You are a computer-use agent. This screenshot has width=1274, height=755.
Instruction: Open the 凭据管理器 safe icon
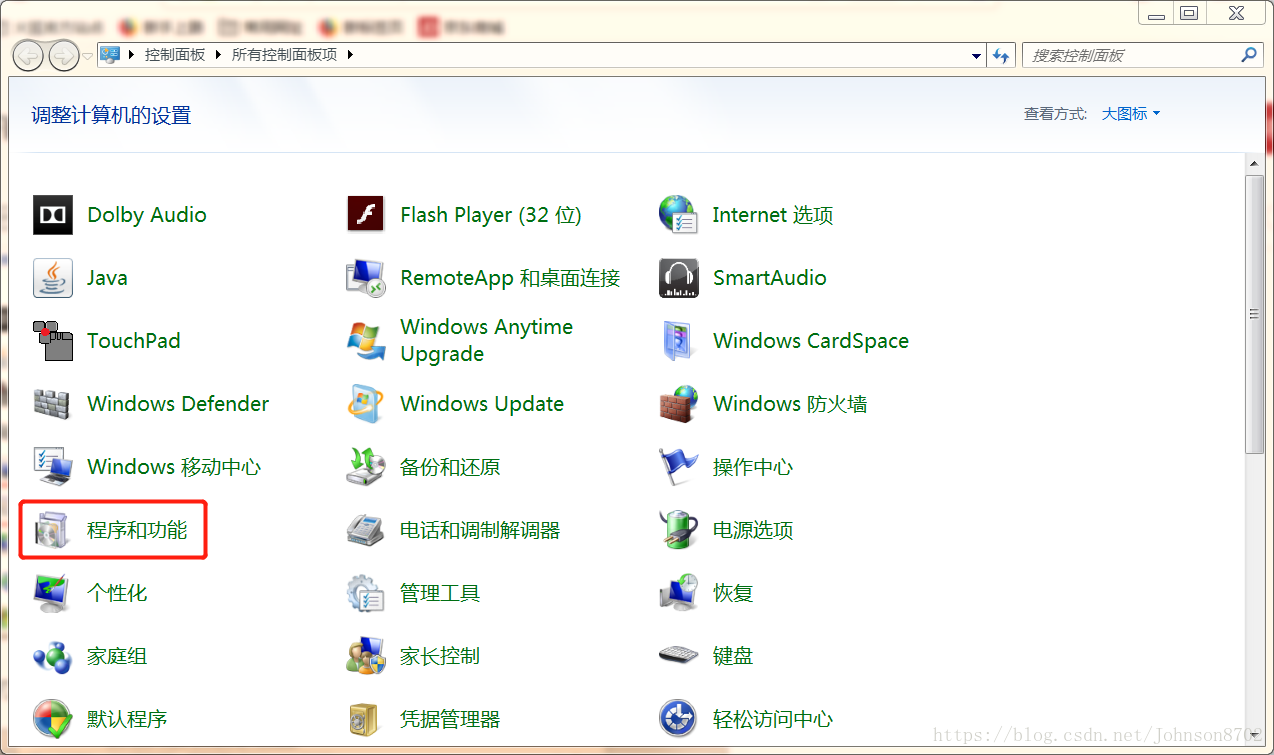point(365,719)
